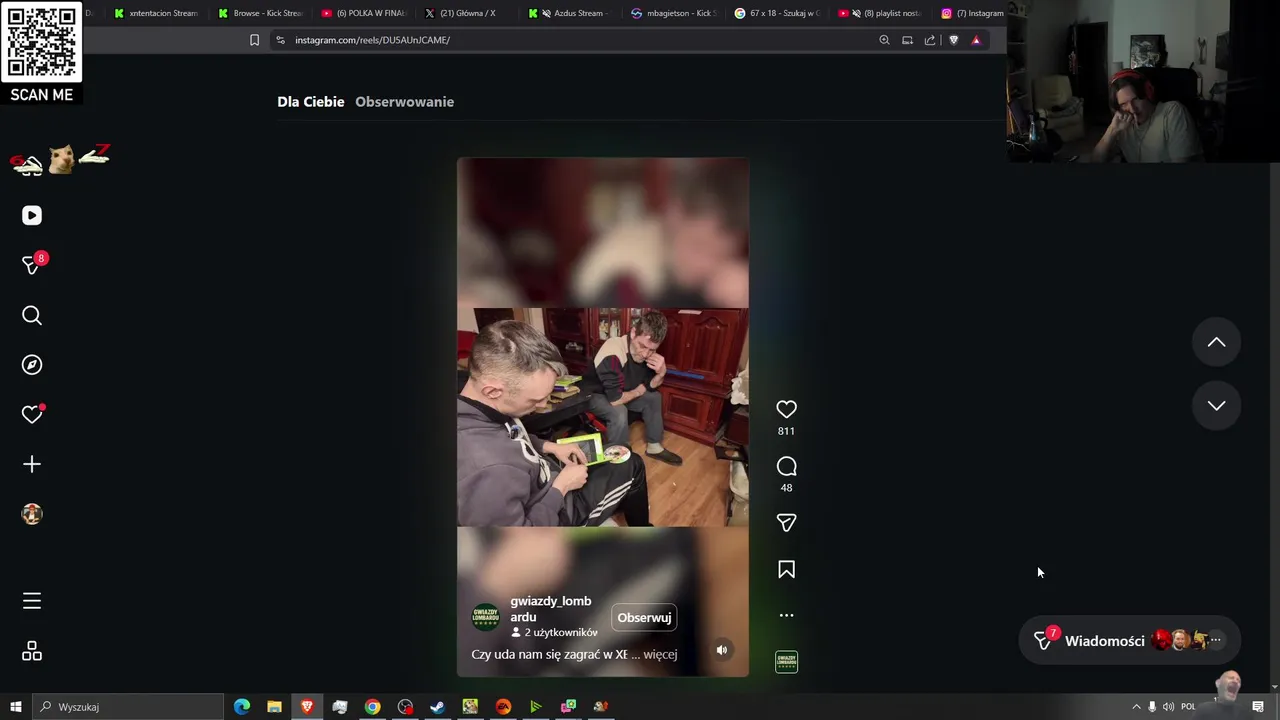
Task: Open the reel's audio thumbnail
Action: tap(786, 661)
